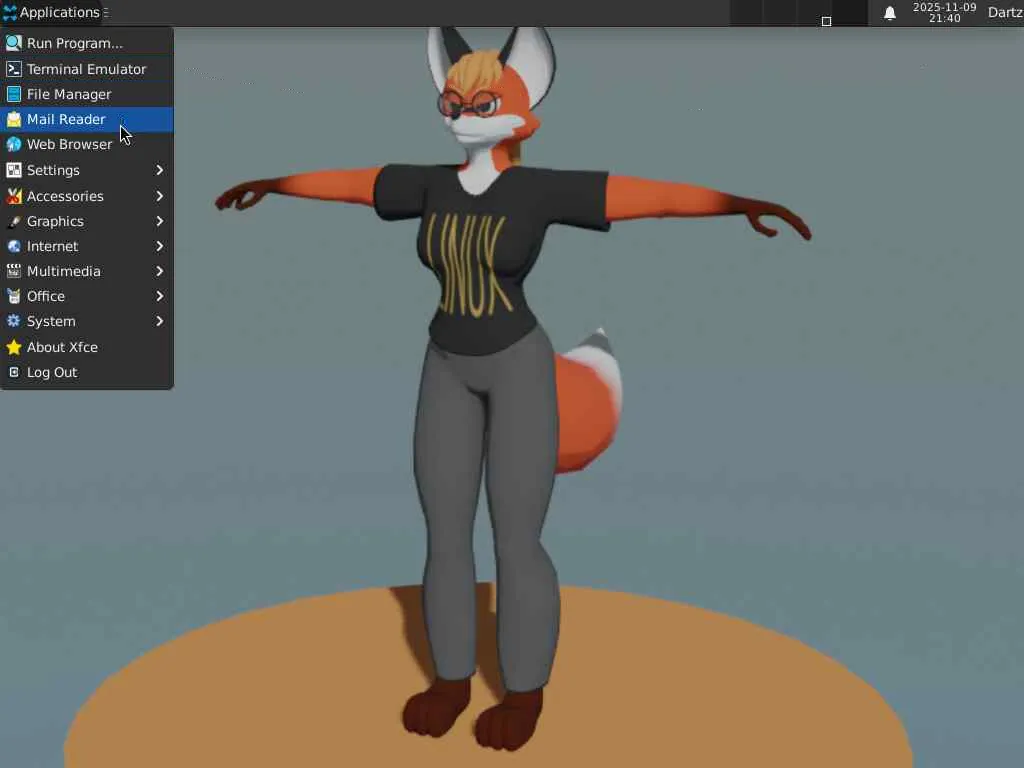Expand the Graphics submenu arrow
Screen dimensions: 1024x768
159,221
